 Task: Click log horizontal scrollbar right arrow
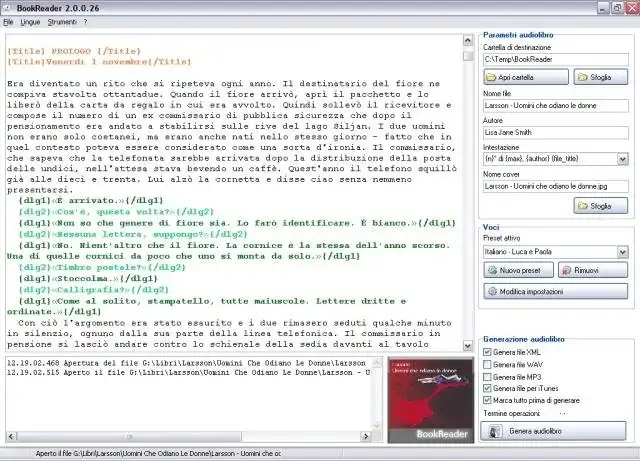pyautogui.click(x=366, y=436)
